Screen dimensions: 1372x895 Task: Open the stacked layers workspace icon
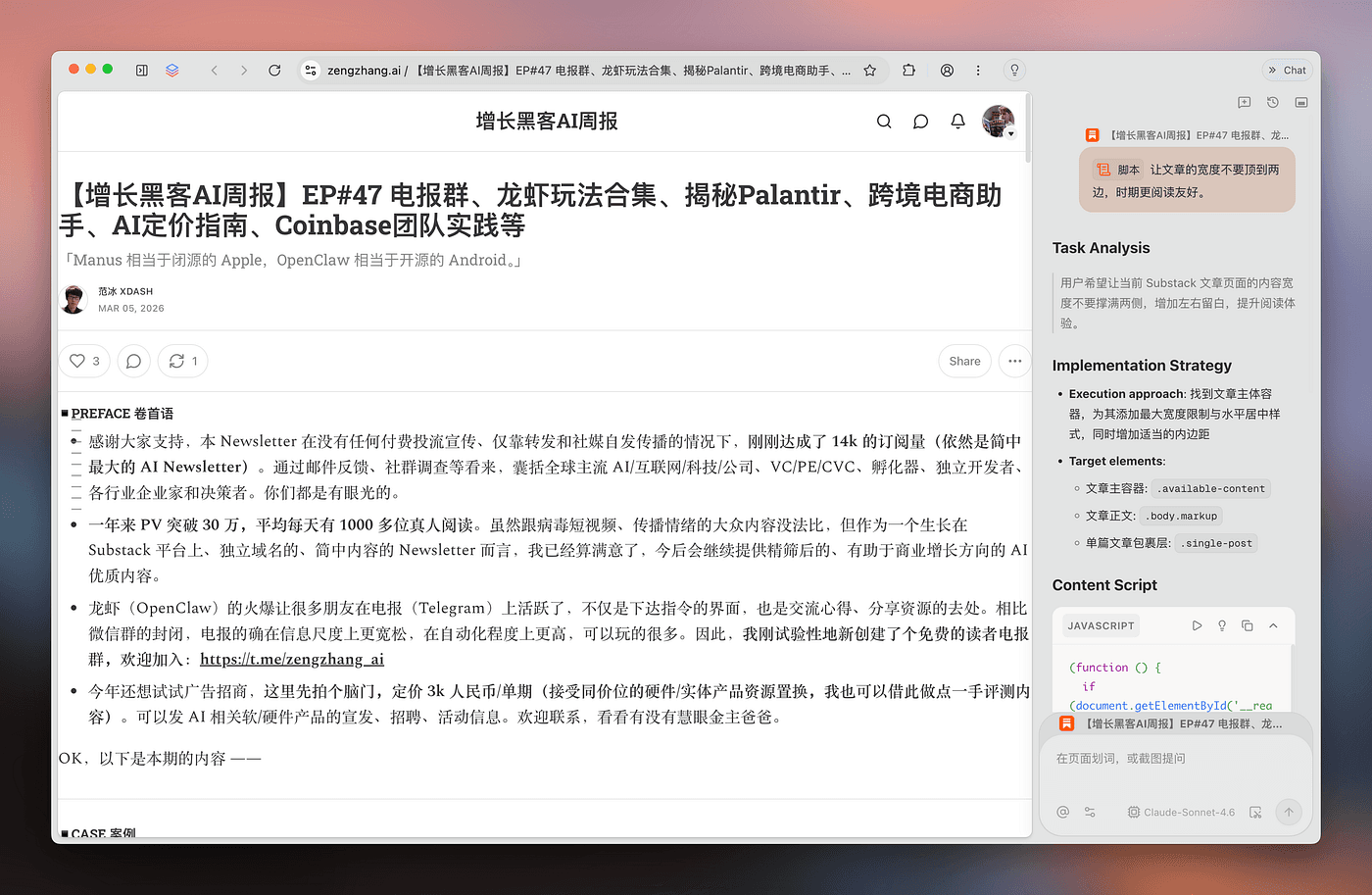pyautogui.click(x=172, y=71)
